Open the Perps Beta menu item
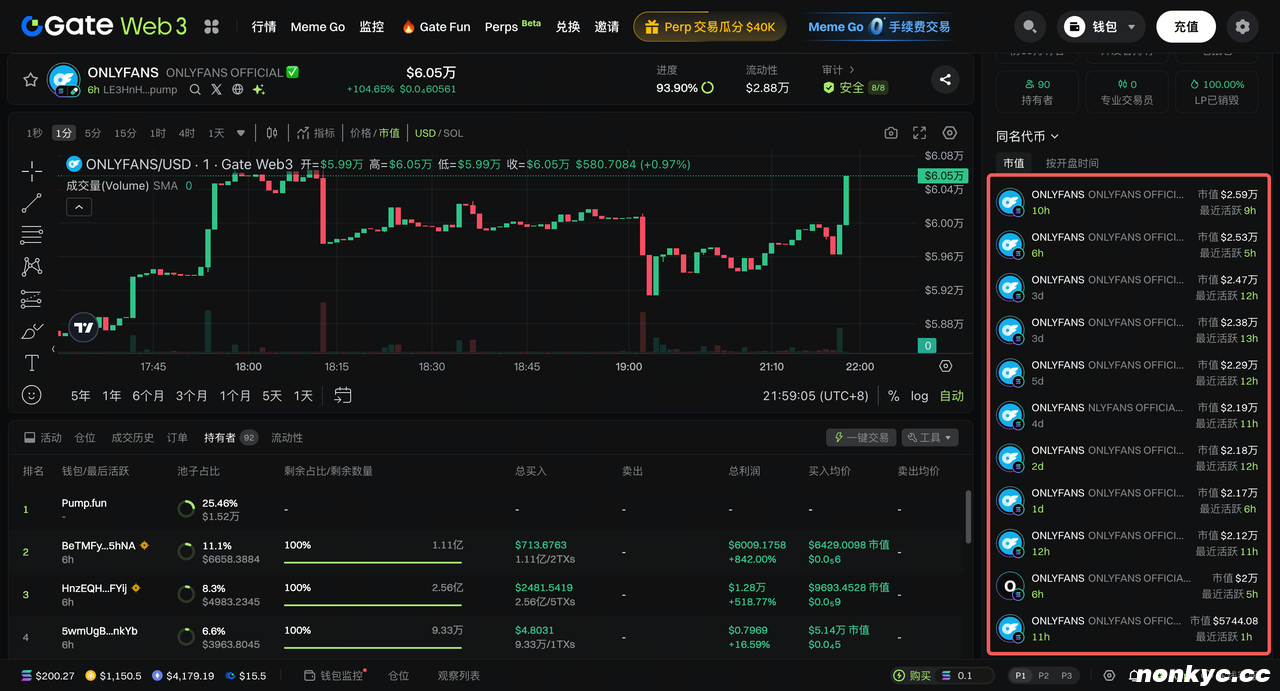 pos(512,27)
